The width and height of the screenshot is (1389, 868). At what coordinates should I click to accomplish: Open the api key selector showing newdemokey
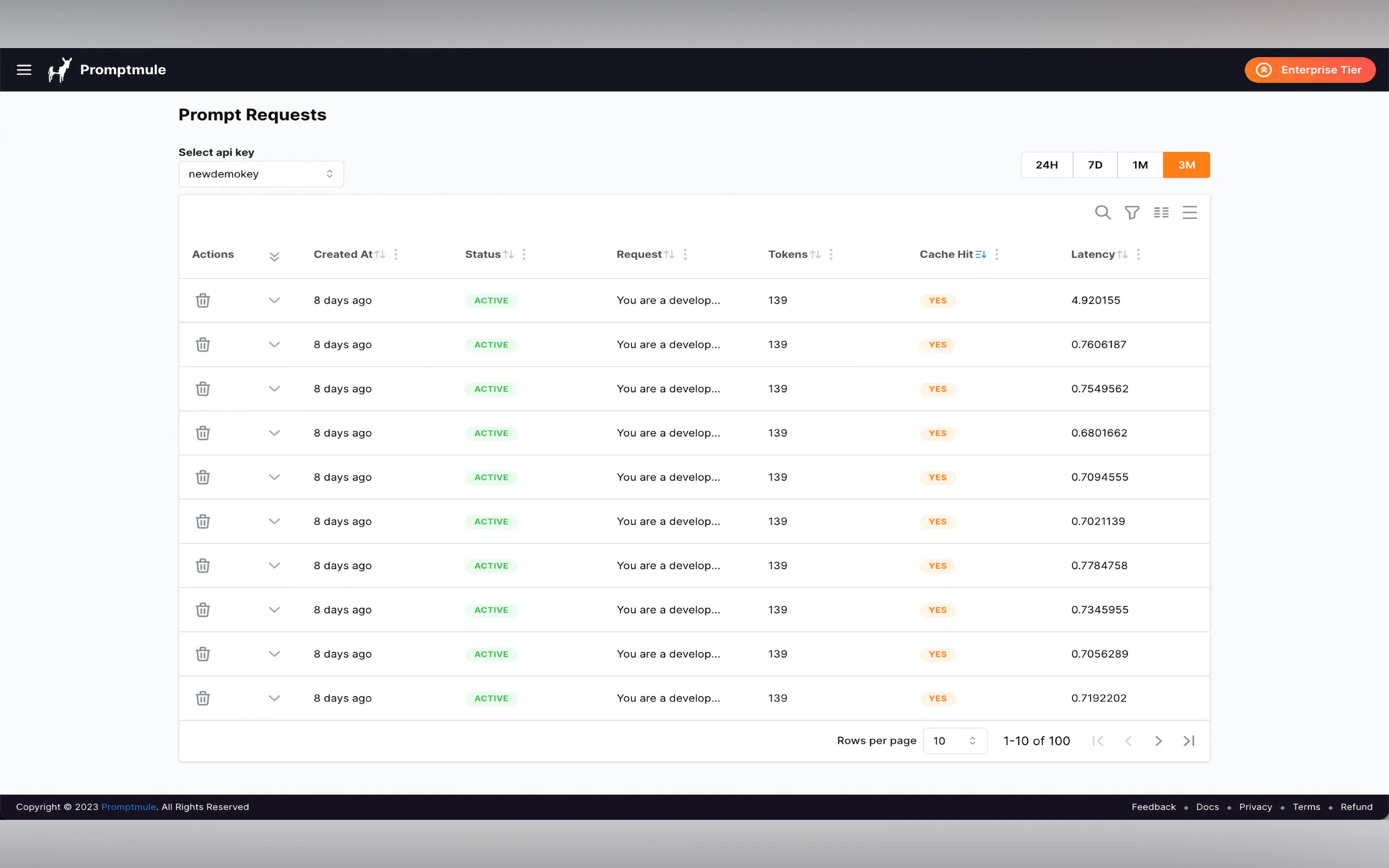261,173
